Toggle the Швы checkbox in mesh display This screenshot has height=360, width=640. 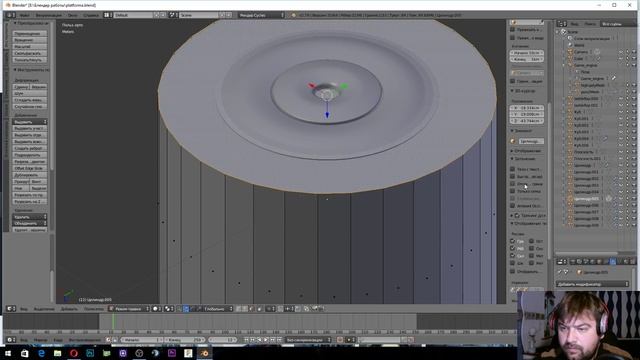[x=512, y=263]
